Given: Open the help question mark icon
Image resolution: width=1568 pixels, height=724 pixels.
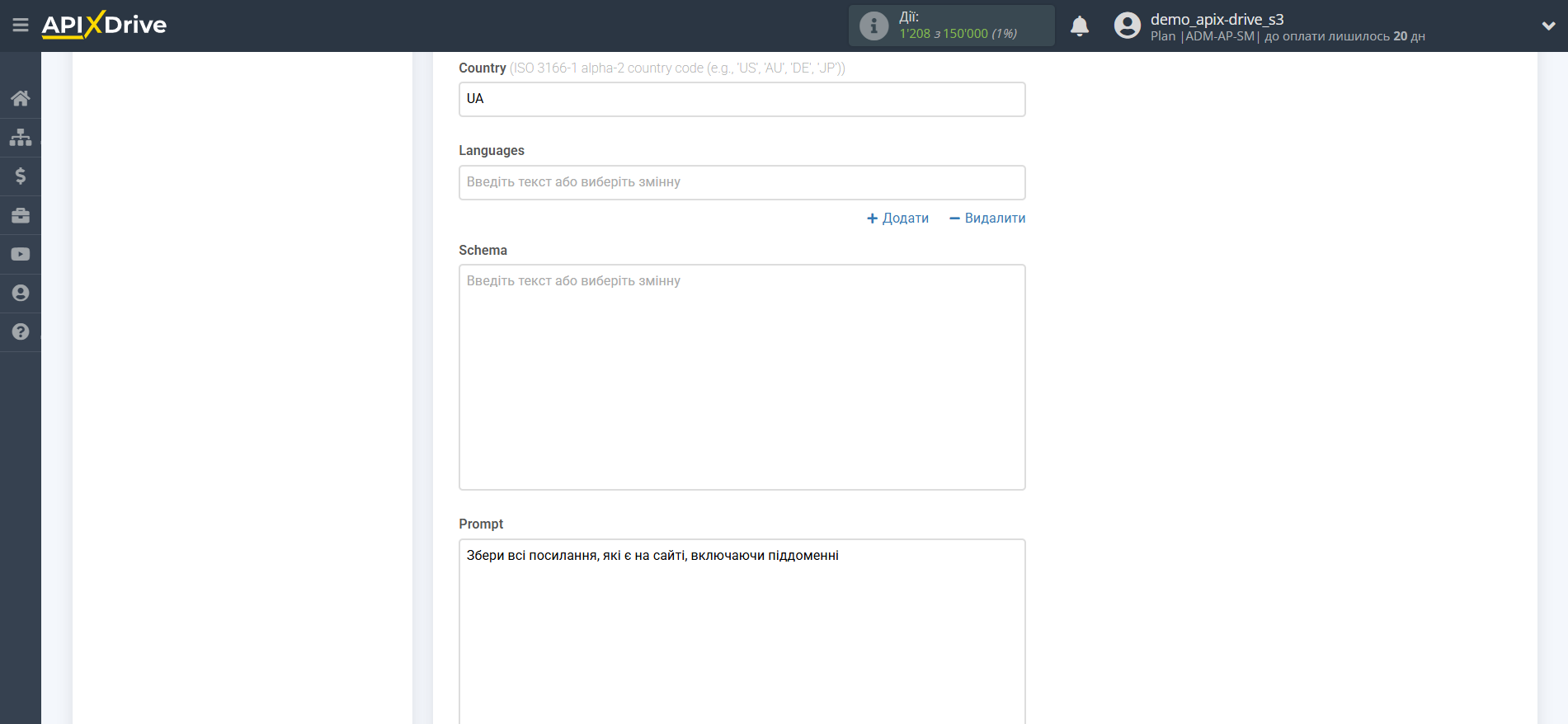Looking at the screenshot, I should (21, 331).
